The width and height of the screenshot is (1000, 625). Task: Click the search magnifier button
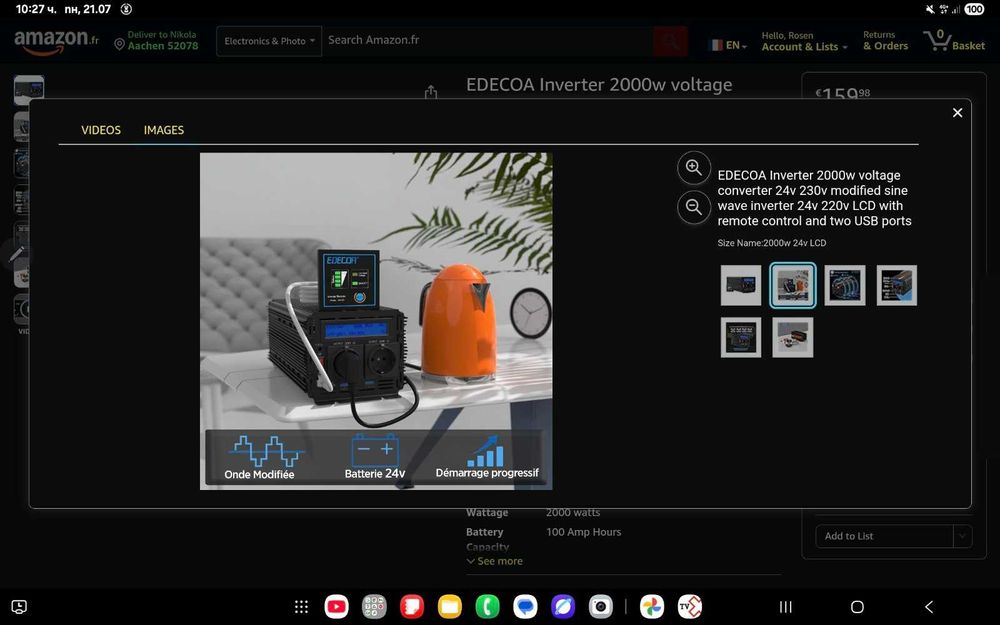tap(670, 41)
